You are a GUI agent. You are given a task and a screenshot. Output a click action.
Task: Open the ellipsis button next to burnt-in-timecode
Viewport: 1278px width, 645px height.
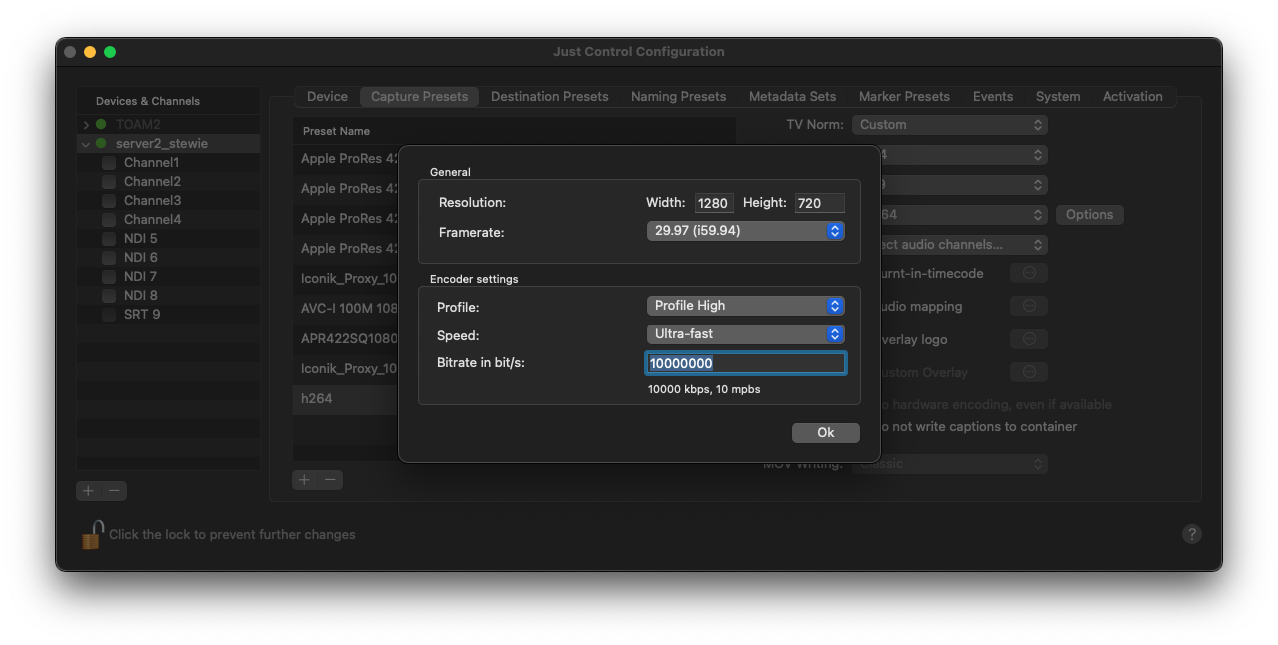click(1029, 273)
